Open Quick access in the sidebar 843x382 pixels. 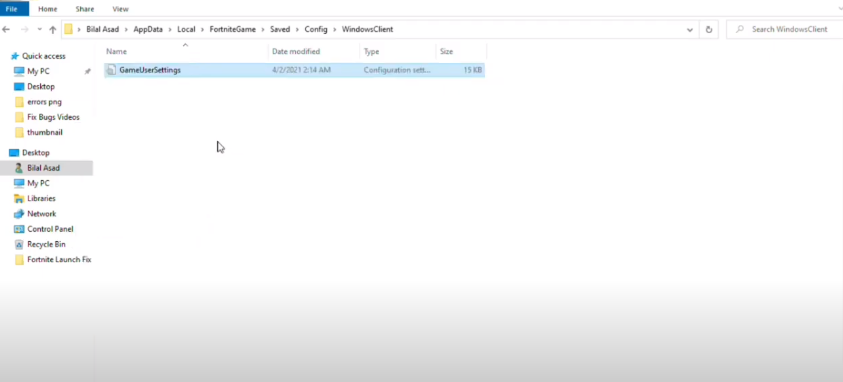(x=44, y=56)
